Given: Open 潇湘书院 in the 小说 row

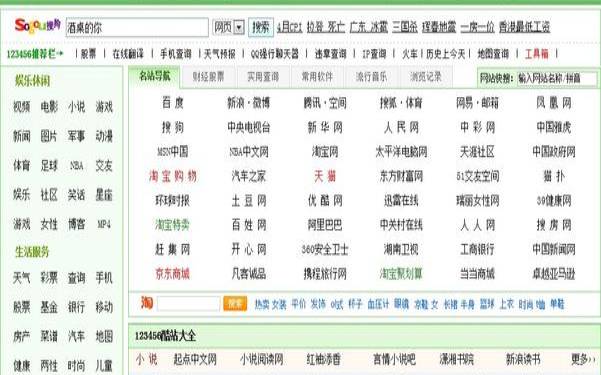Looking at the screenshot, I should [x=456, y=359].
